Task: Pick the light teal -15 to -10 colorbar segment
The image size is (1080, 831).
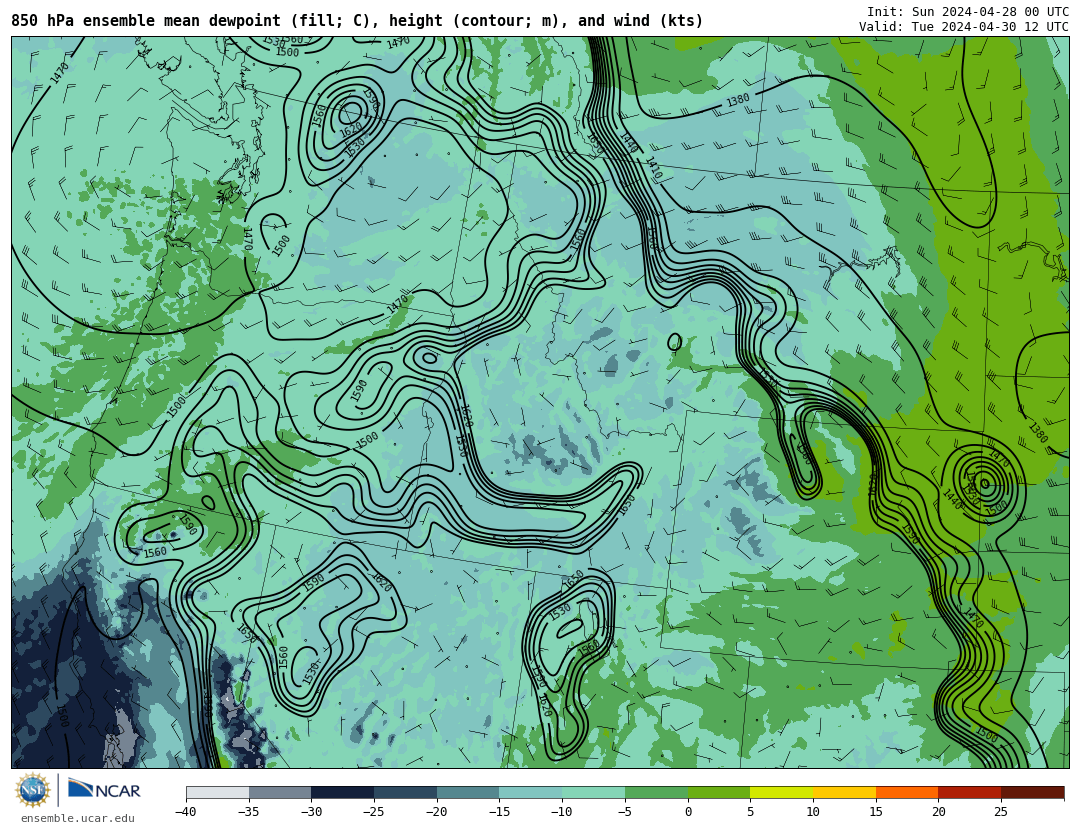Action: coord(531,793)
